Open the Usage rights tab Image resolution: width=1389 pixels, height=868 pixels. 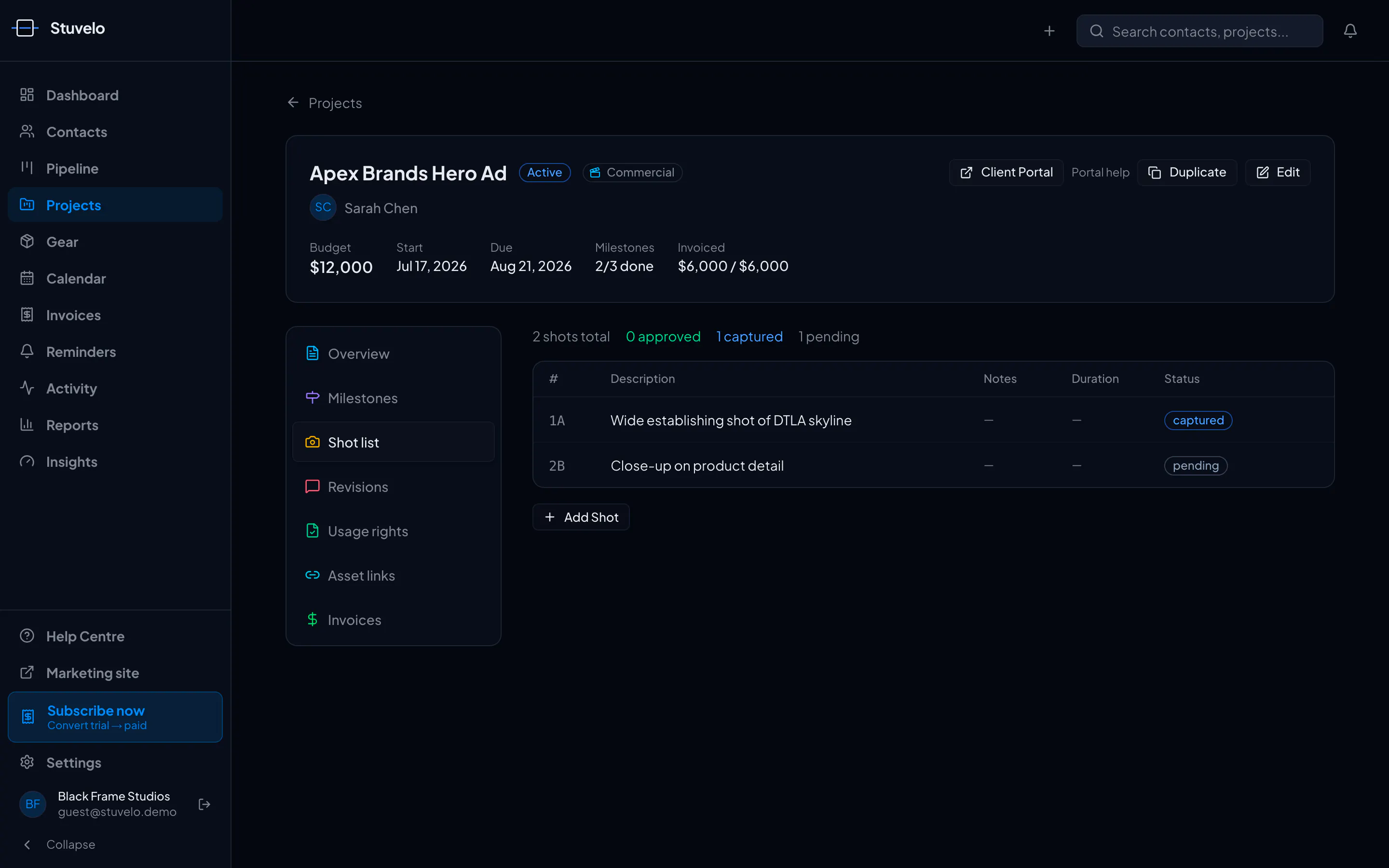tap(393, 531)
